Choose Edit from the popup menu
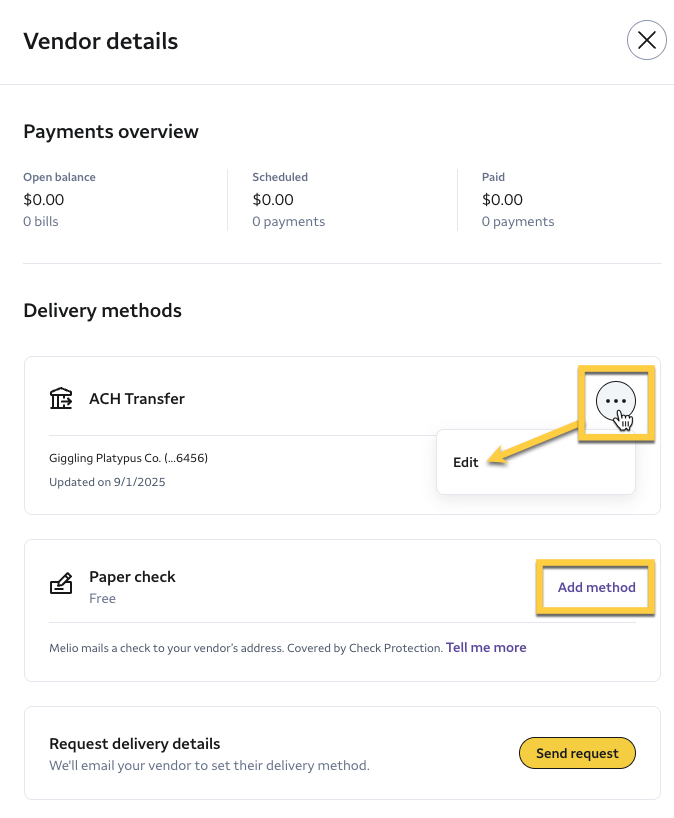 point(466,463)
